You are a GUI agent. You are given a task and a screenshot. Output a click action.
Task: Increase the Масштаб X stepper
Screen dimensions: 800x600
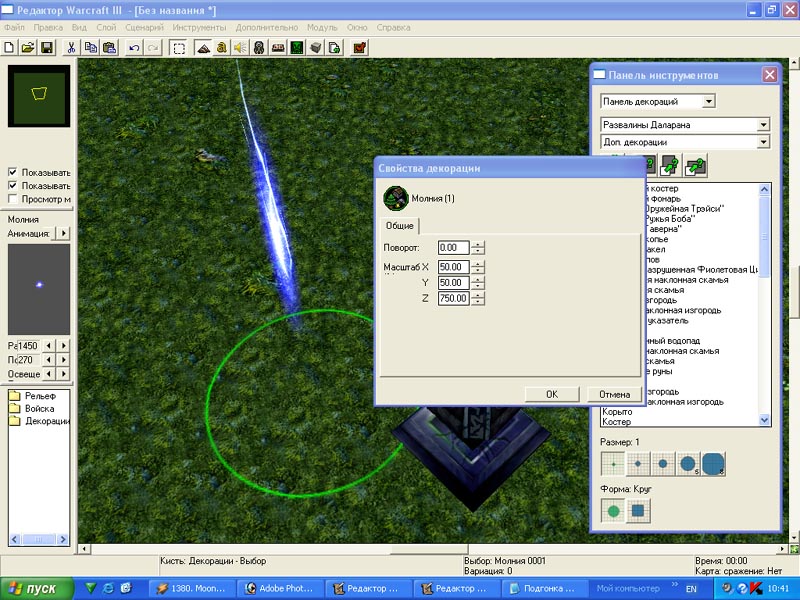tap(478, 264)
